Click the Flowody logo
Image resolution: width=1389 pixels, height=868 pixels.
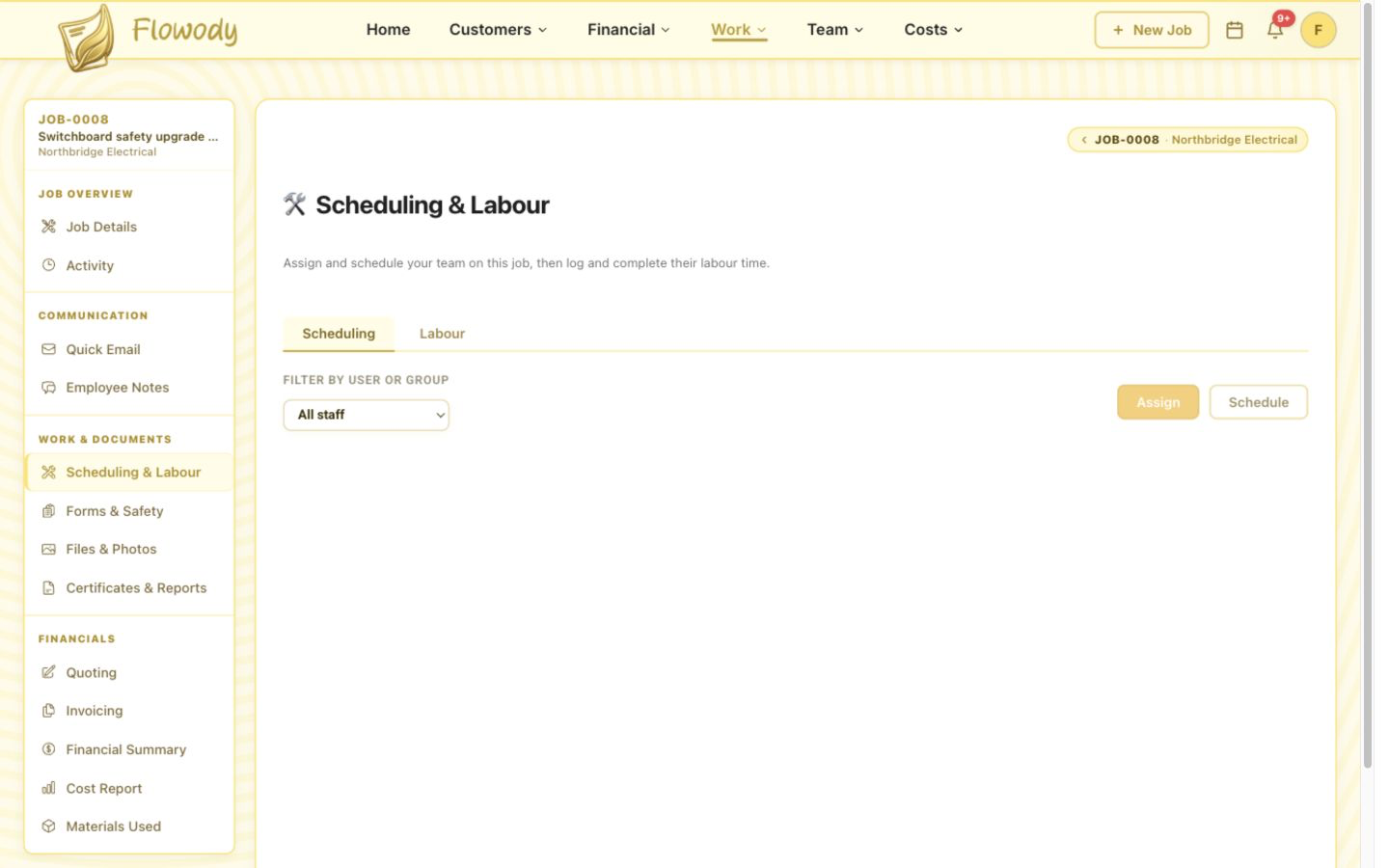148,37
